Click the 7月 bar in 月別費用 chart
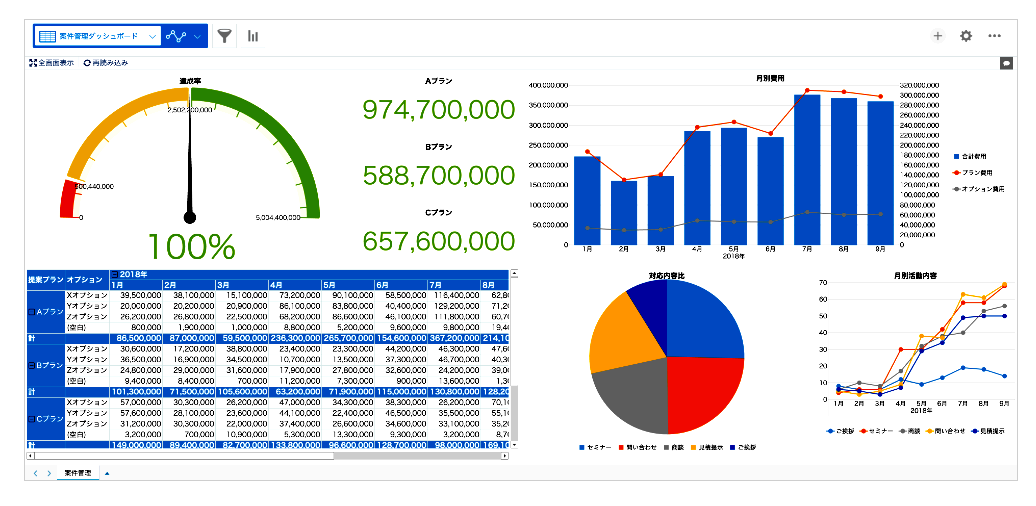This screenshot has width=1036, height=506. click(807, 169)
